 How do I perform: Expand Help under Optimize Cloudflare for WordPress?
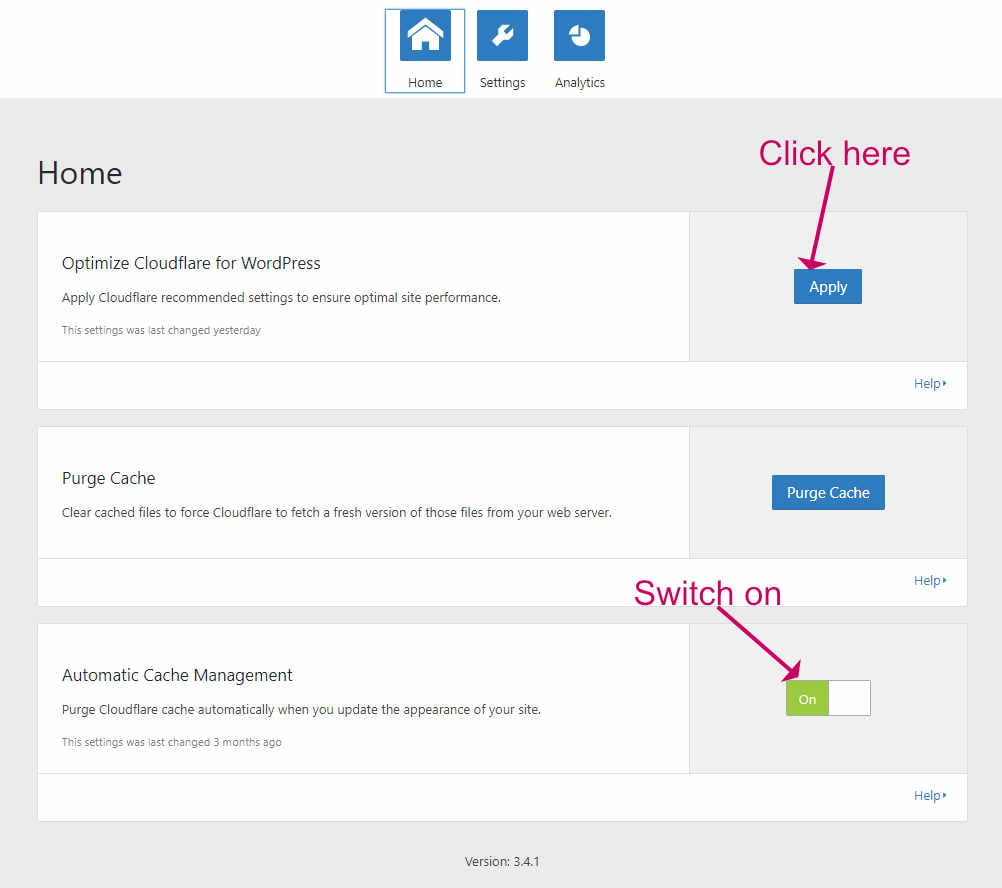pos(930,383)
